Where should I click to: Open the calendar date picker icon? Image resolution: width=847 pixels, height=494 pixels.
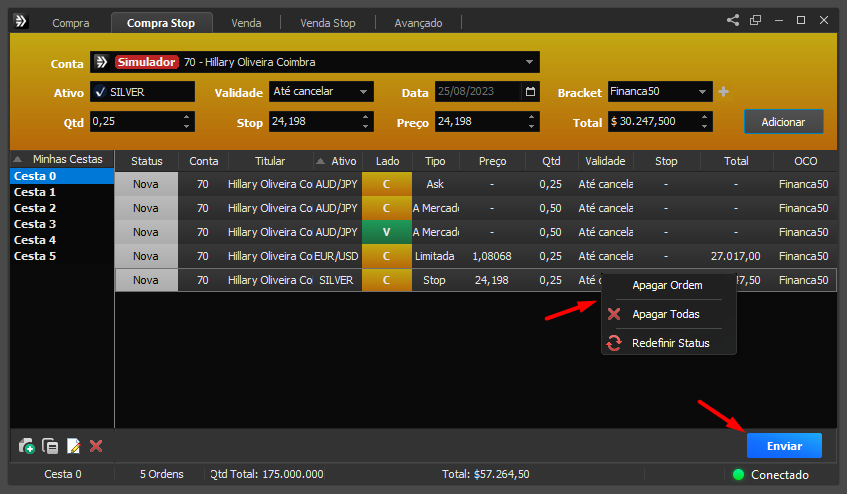point(531,92)
